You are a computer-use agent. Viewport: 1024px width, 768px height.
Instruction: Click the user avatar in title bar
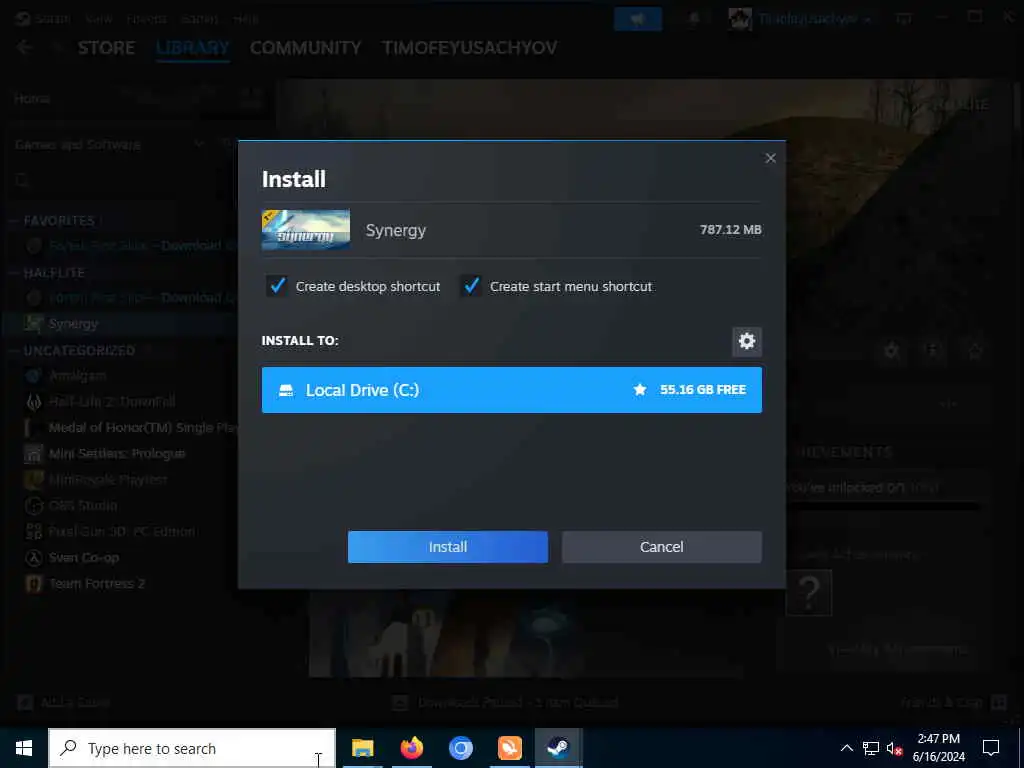(741, 19)
